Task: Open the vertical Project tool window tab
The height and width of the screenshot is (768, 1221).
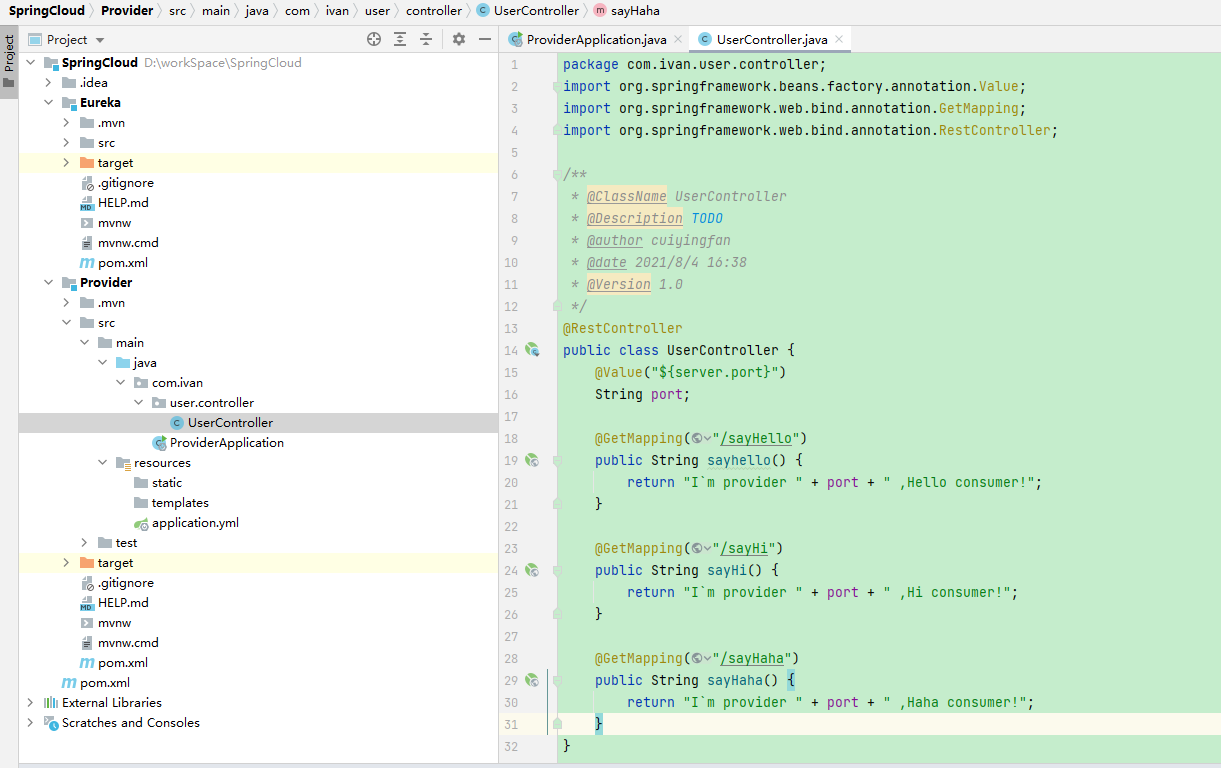Action: point(9,62)
